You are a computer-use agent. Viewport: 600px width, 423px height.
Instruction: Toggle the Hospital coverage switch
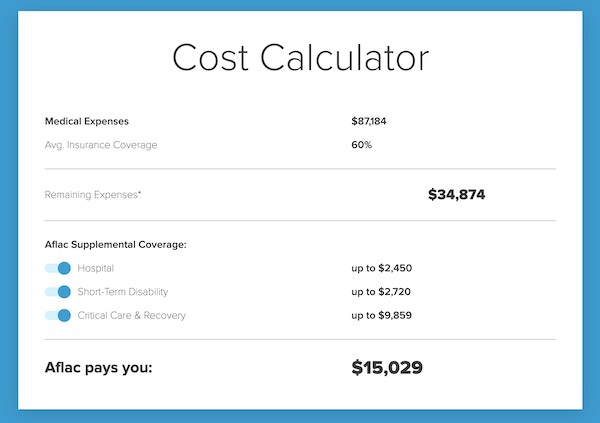pyautogui.click(x=58, y=268)
